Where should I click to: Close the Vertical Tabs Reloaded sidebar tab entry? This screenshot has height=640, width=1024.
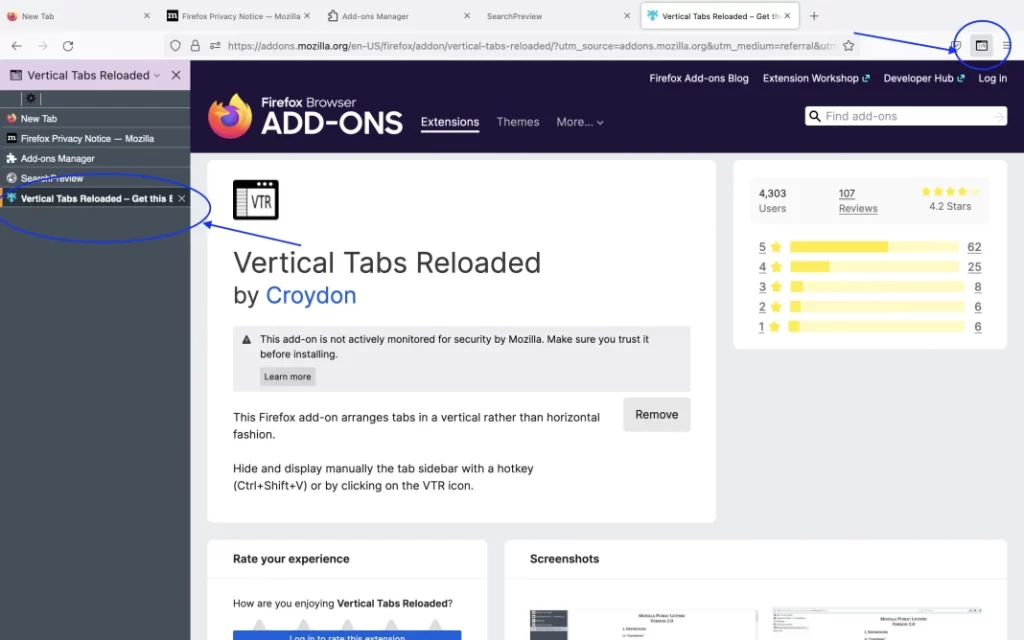coord(182,199)
